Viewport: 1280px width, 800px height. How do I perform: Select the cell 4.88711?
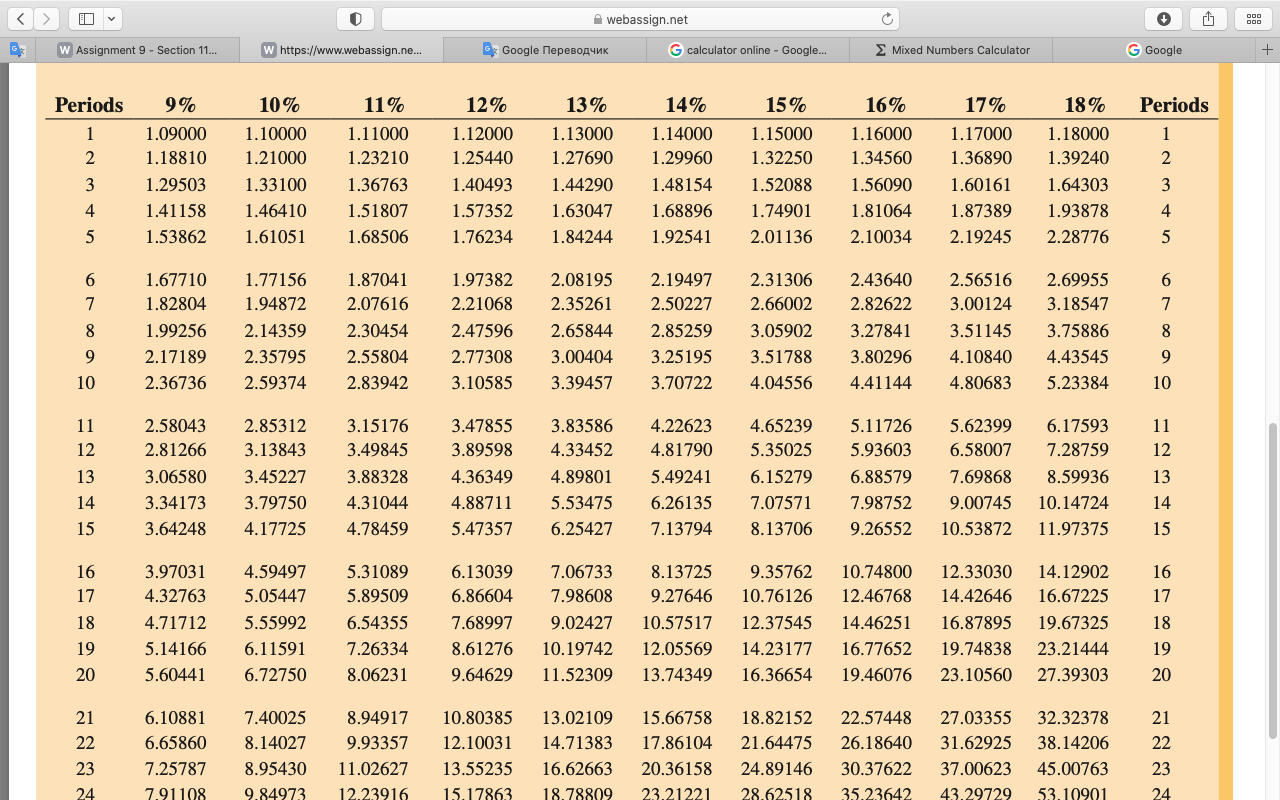tap(482, 503)
